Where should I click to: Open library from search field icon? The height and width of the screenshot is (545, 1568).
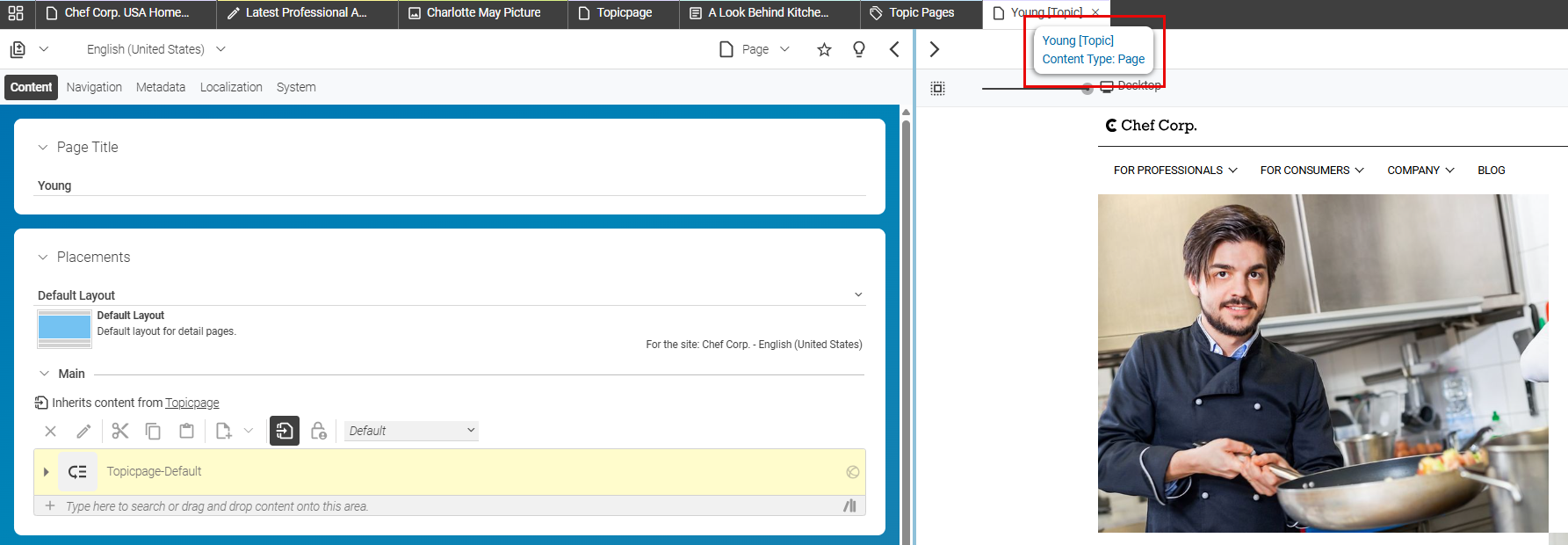click(849, 505)
